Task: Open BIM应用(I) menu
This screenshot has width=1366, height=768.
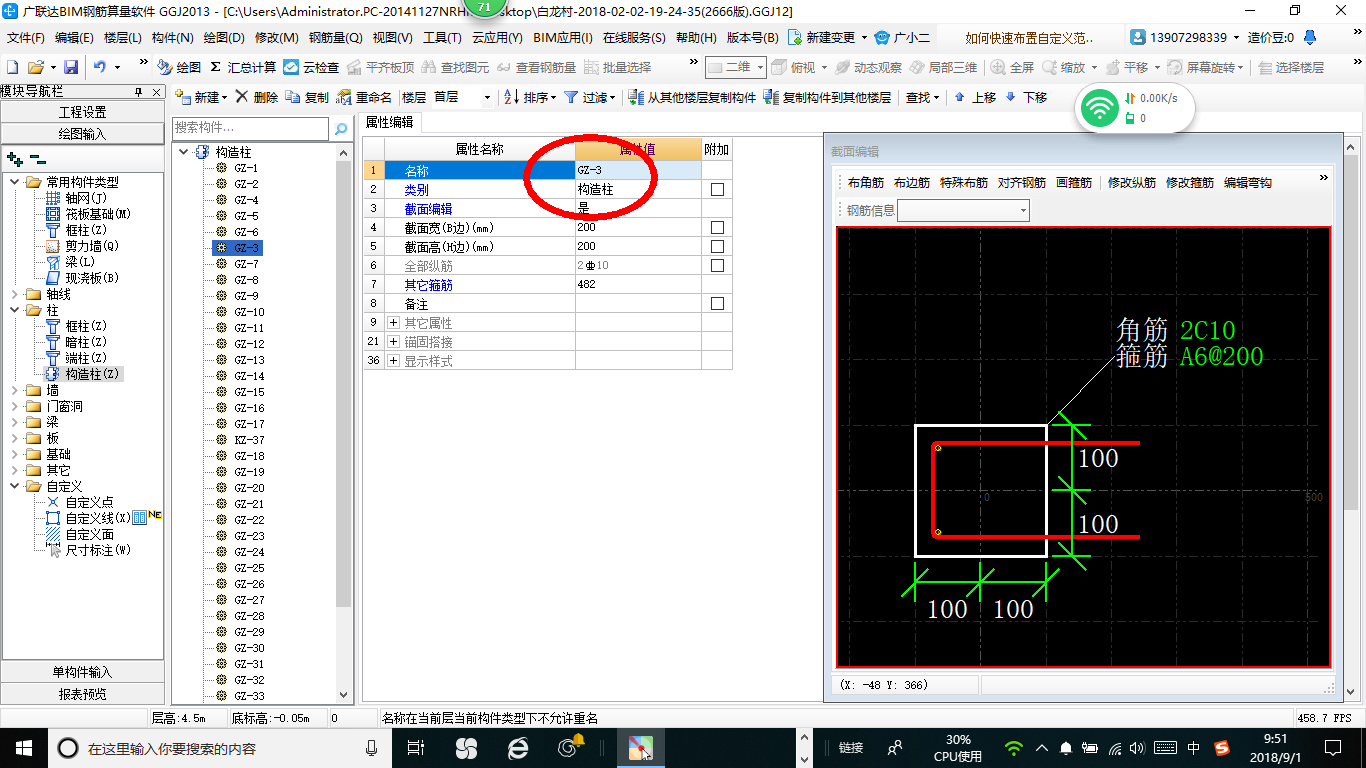Action: pyautogui.click(x=563, y=38)
